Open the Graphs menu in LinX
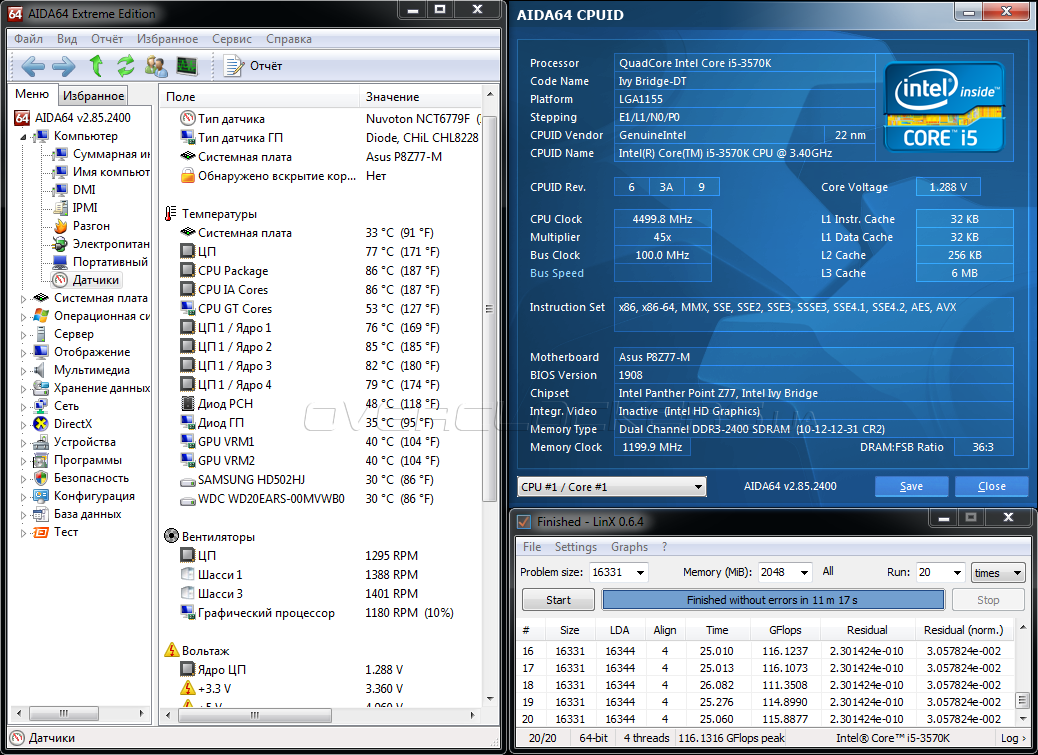 coord(629,547)
